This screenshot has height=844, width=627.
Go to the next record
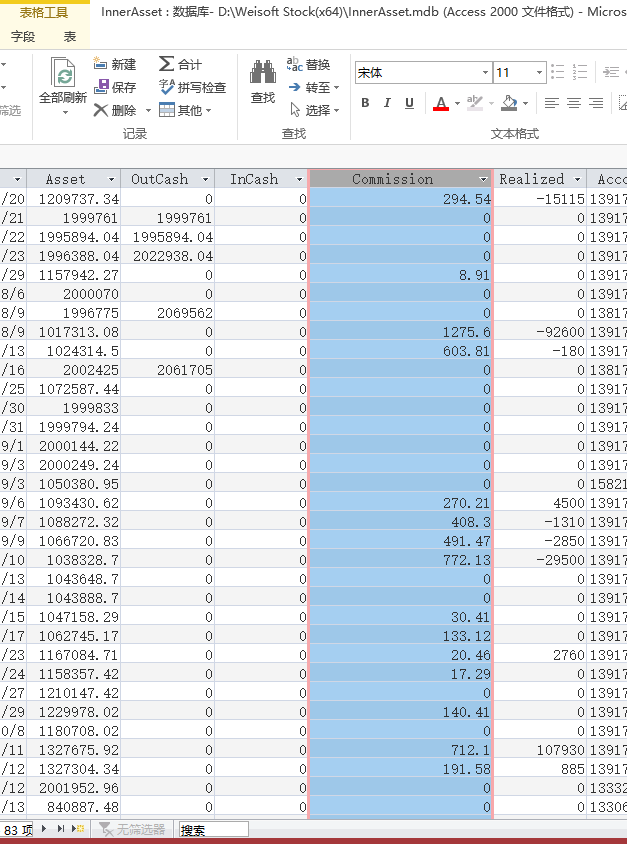pyautogui.click(x=44, y=829)
